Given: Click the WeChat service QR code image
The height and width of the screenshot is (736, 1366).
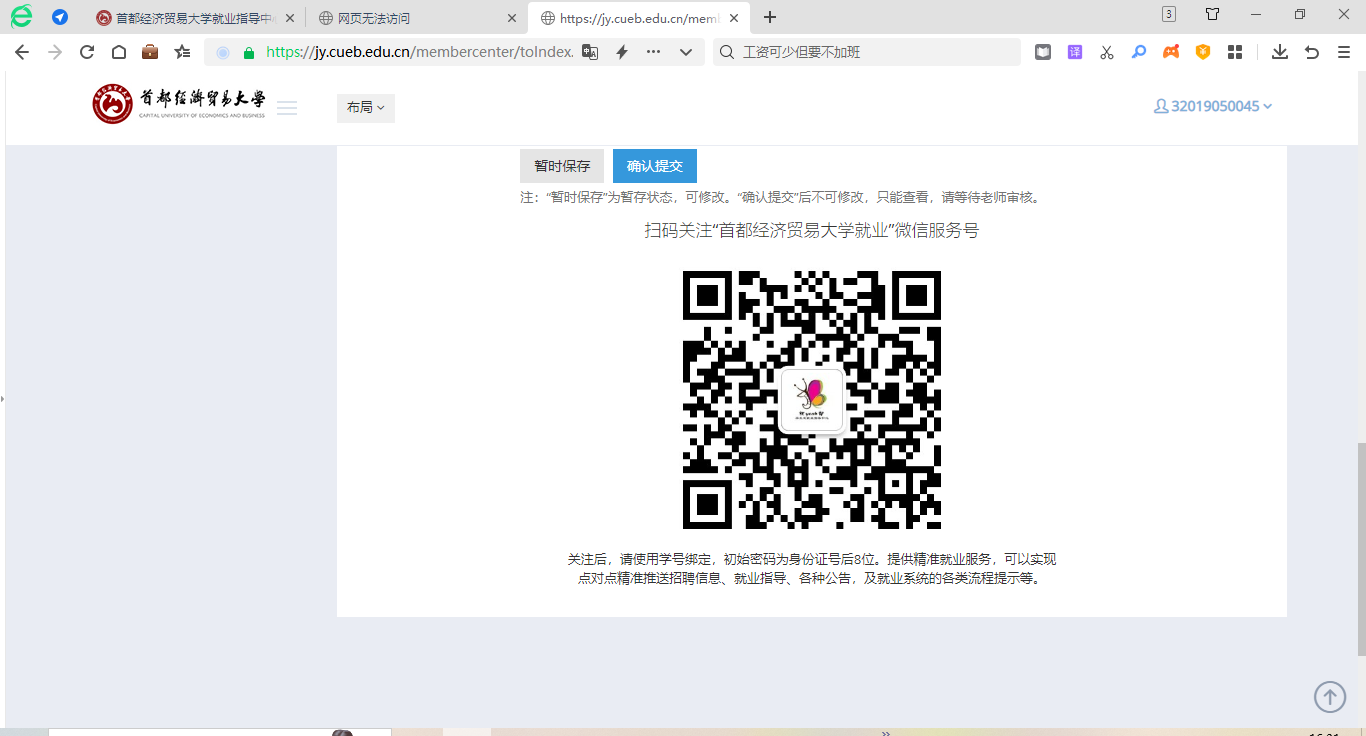Looking at the screenshot, I should (x=812, y=400).
